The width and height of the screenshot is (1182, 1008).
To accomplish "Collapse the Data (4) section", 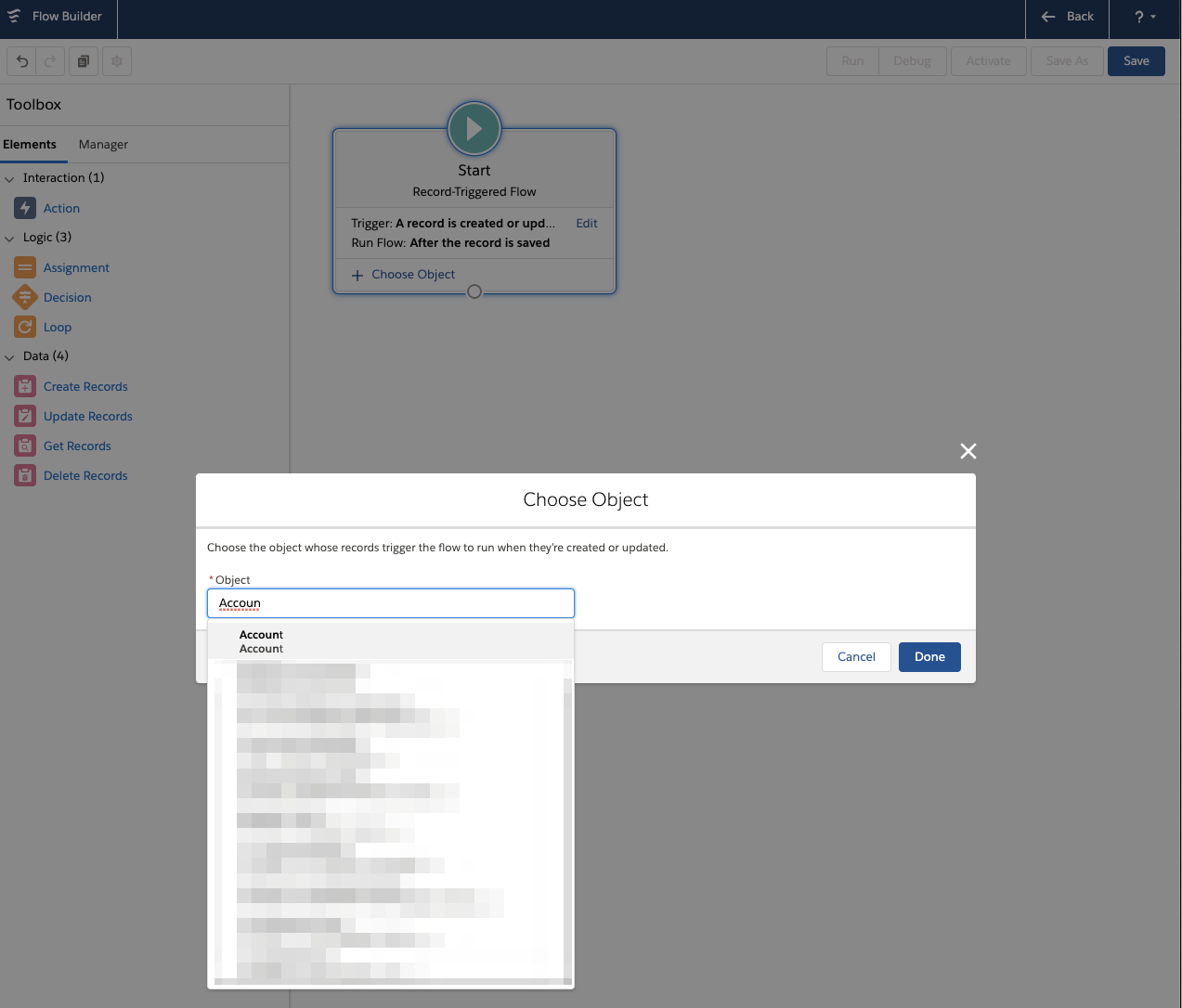I will coord(9,356).
